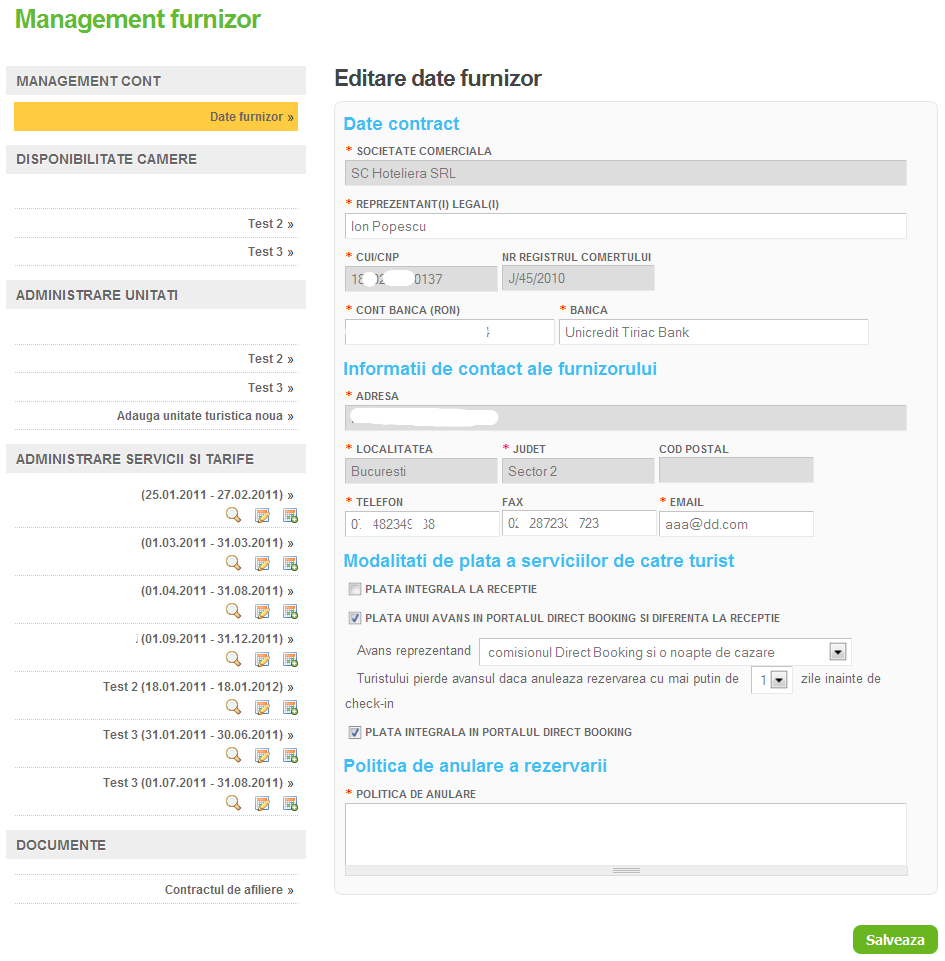Click Adauga unitate turistica noua link
This screenshot has height=961, width=945.
[x=205, y=416]
